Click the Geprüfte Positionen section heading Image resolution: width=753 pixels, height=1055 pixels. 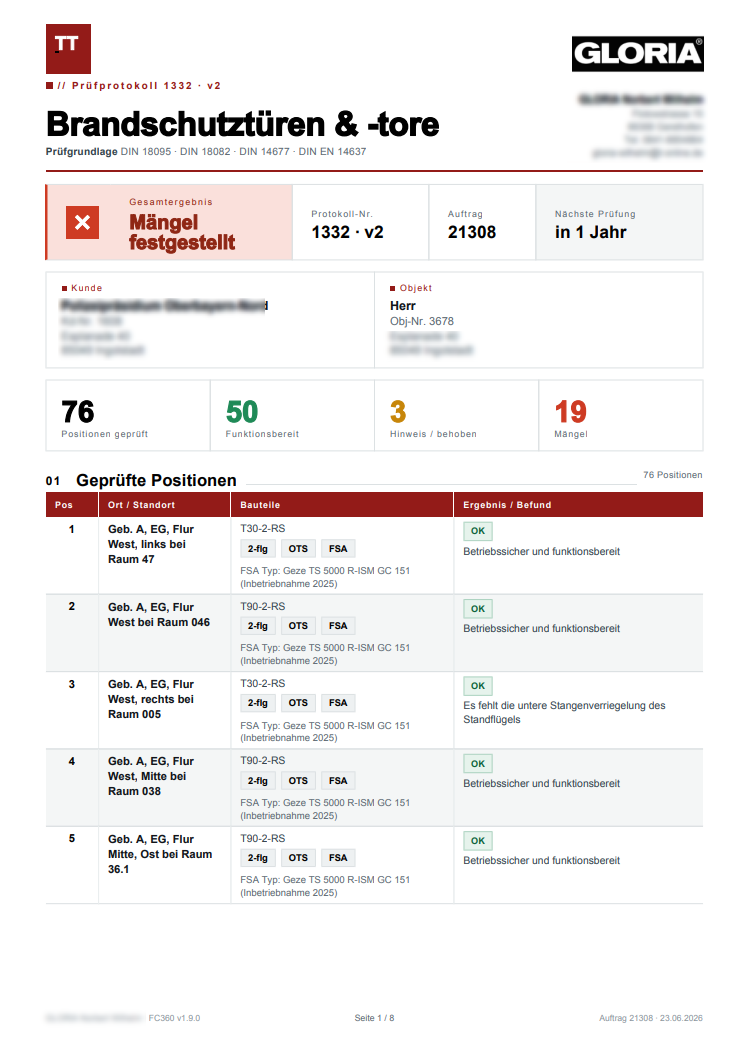coord(156,480)
